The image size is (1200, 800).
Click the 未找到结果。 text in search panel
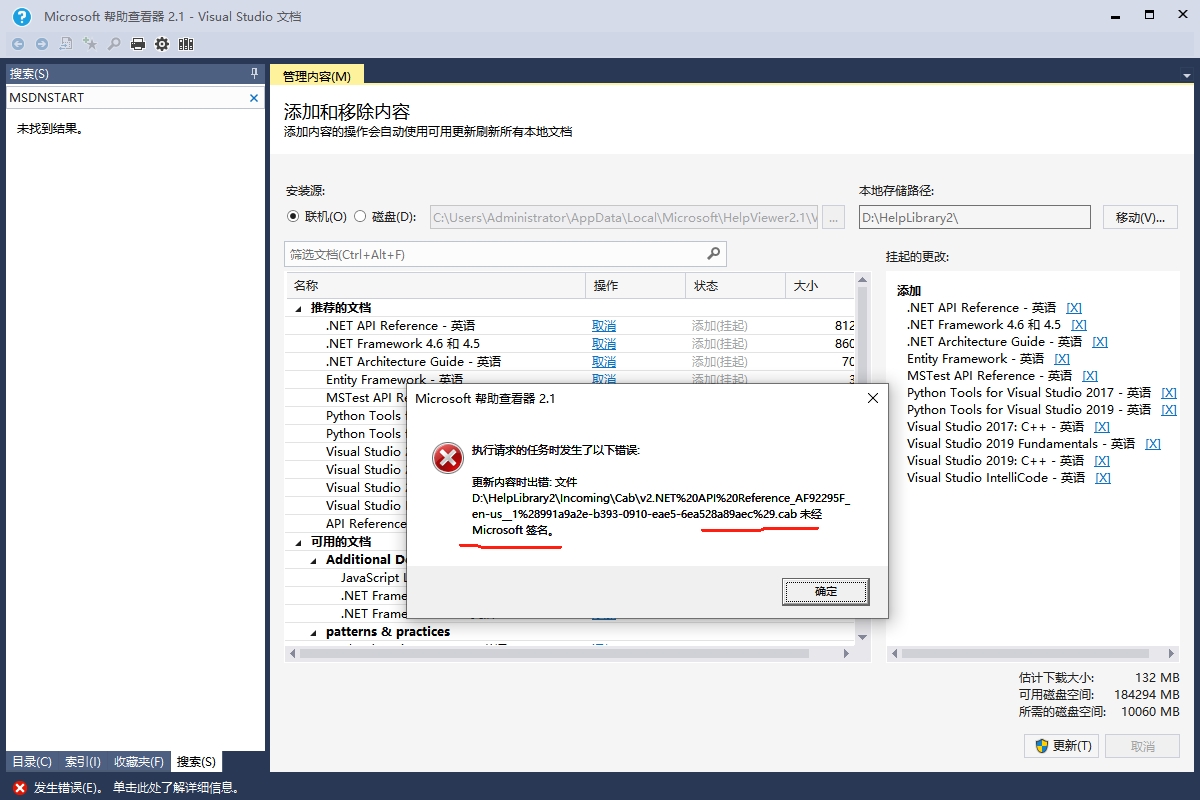coord(49,129)
